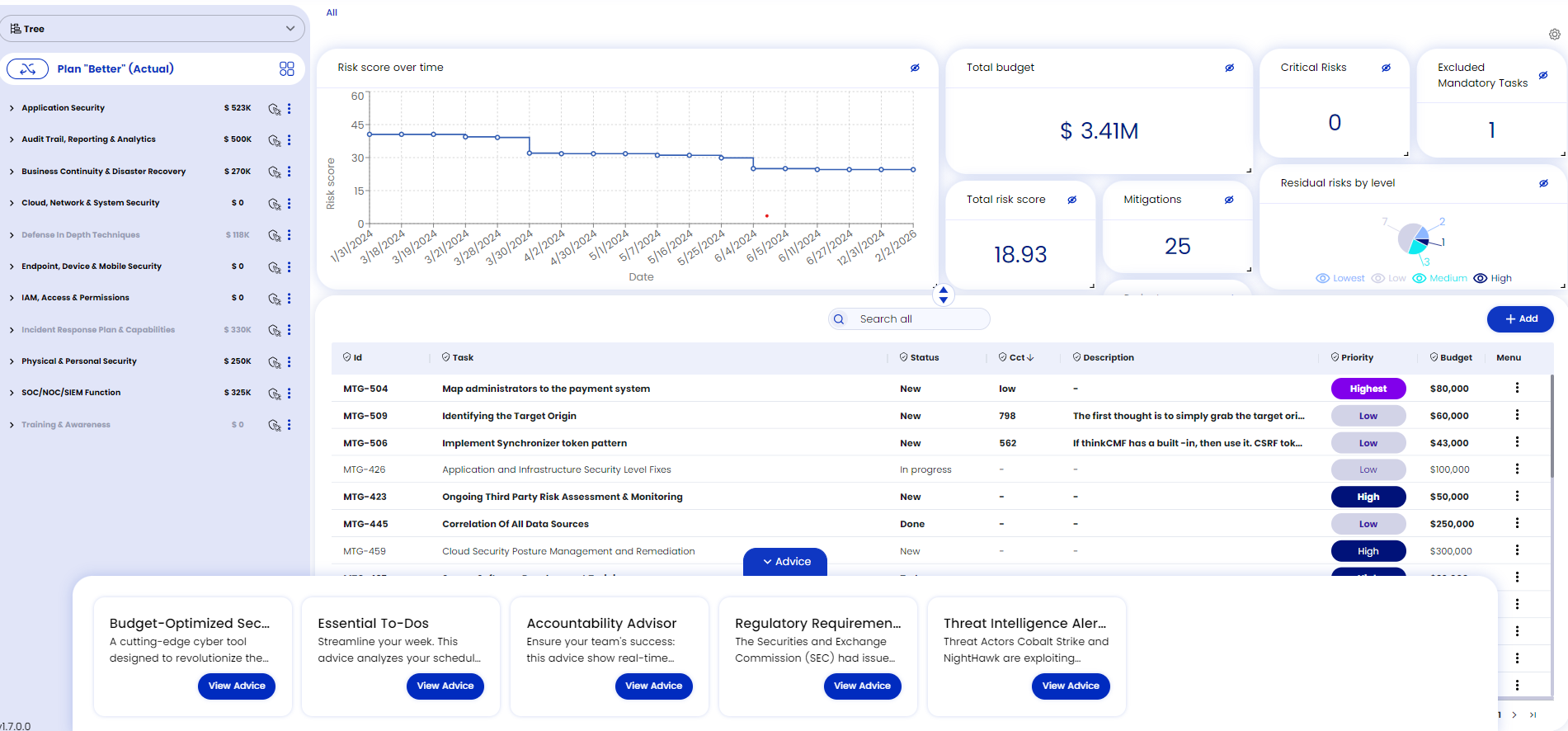Open the three-dot menu for Audit Trail, Reporting & Analytics
Screen dimensions: 1568x731
(x=290, y=140)
